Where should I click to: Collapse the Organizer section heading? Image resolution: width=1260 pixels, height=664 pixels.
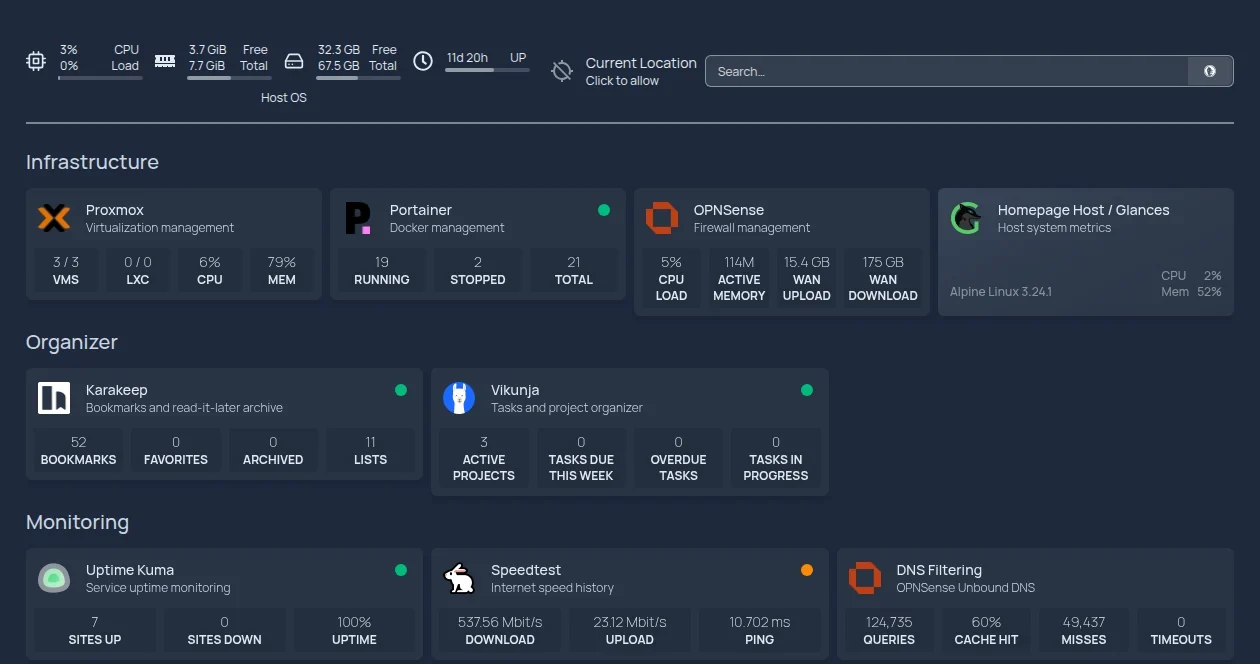tap(72, 342)
